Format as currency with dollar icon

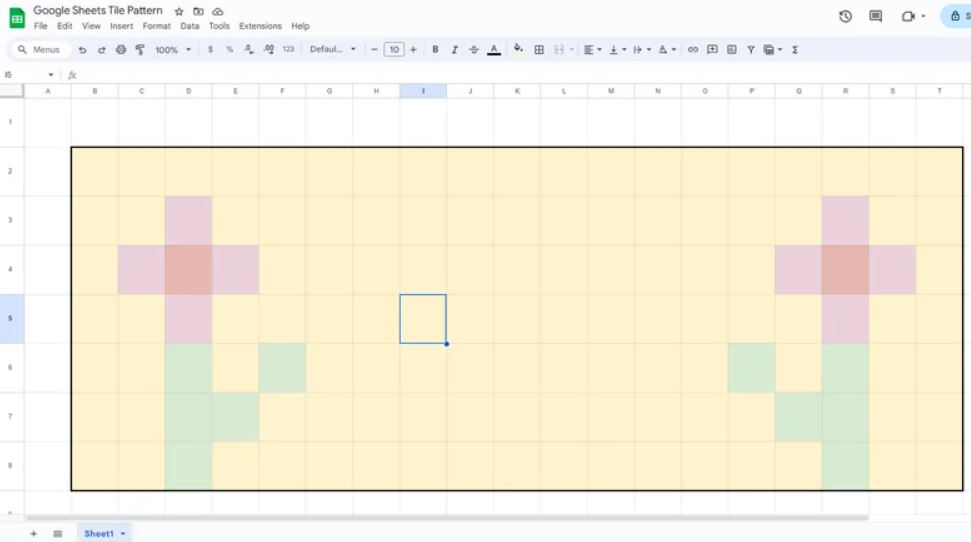(211, 50)
